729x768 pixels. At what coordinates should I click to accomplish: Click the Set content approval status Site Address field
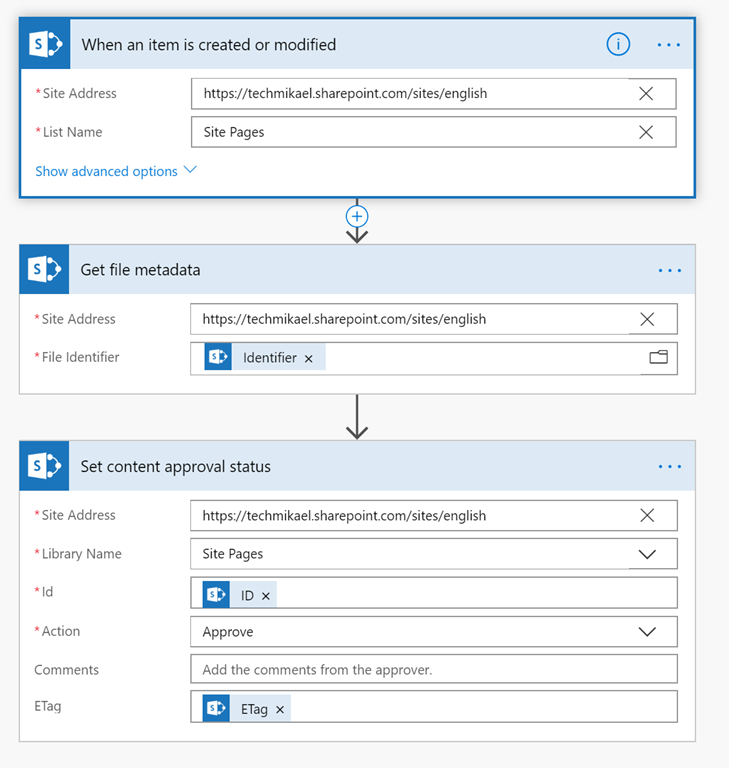(434, 515)
